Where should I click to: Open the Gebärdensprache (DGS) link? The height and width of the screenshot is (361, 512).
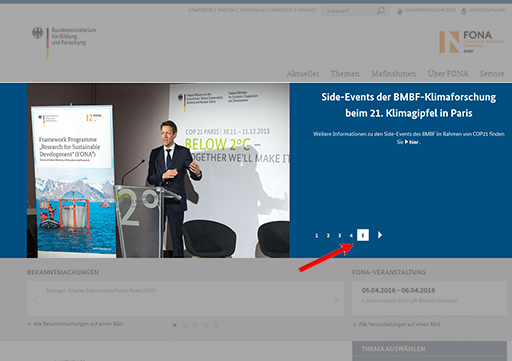tap(426, 11)
